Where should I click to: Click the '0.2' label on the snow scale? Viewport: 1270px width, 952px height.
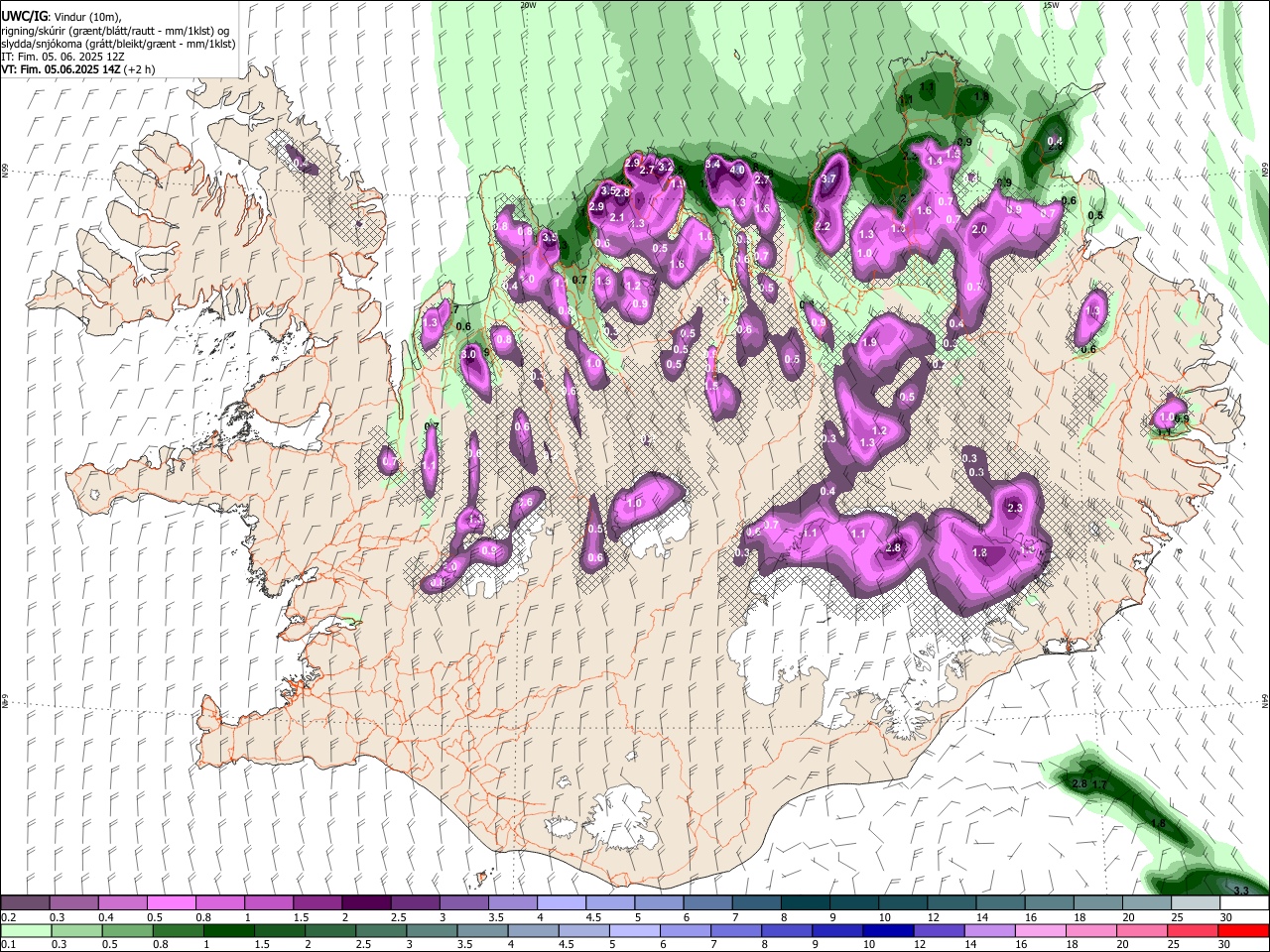point(9,917)
